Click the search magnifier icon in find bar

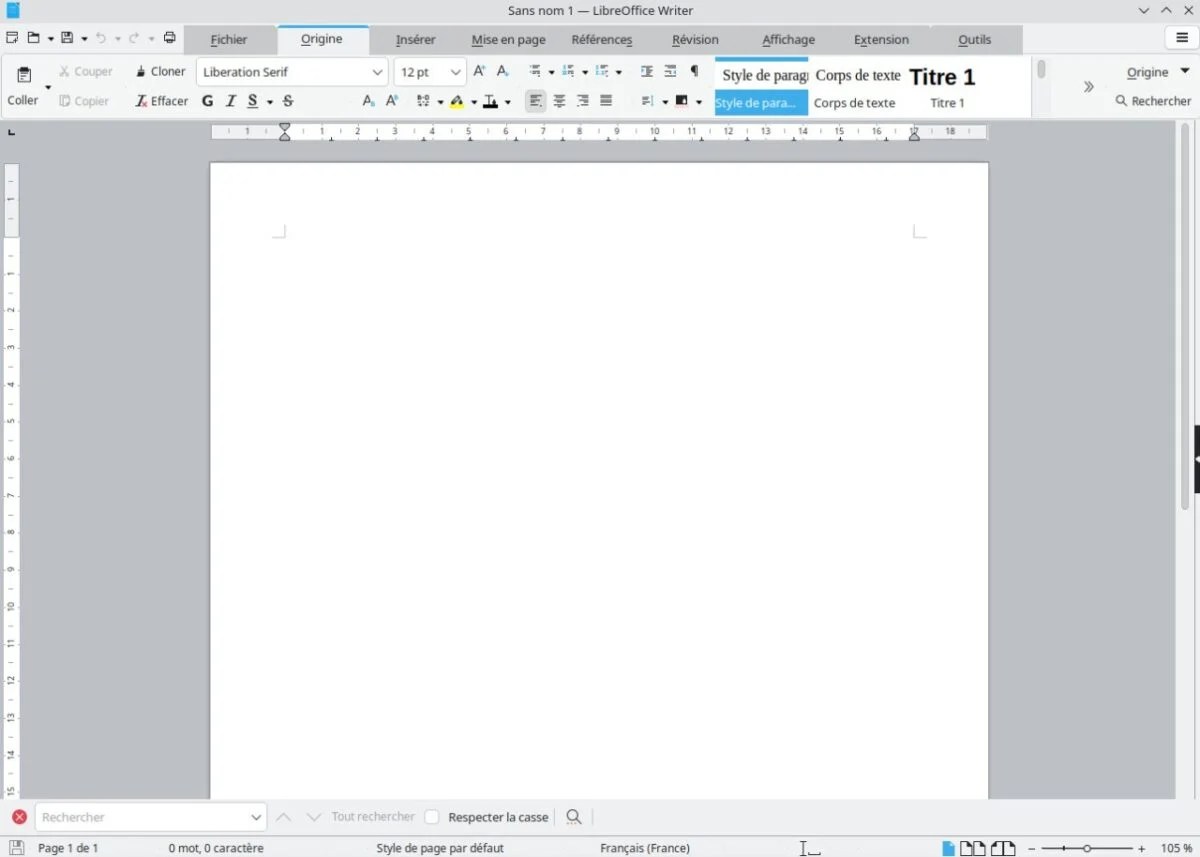[x=574, y=817]
